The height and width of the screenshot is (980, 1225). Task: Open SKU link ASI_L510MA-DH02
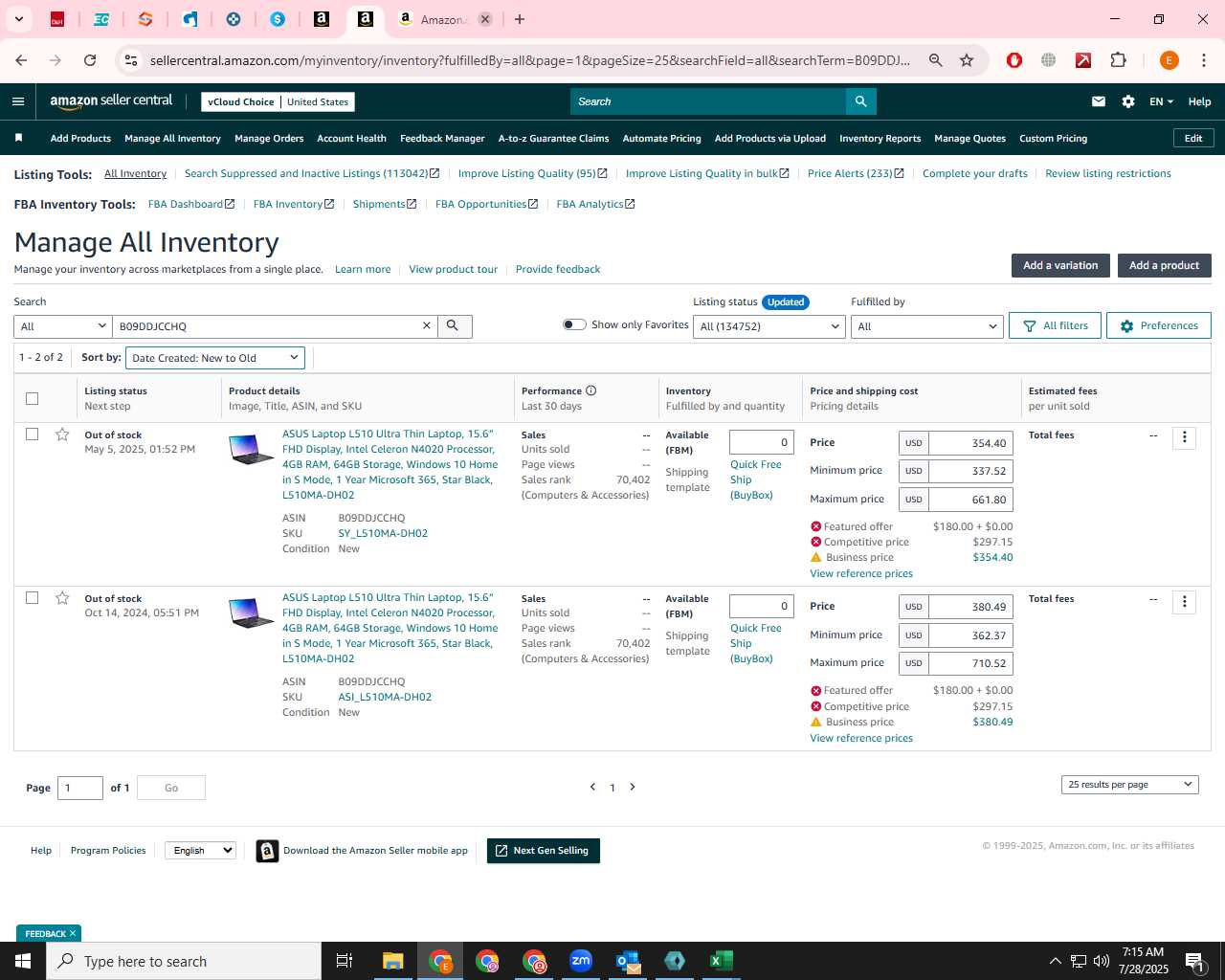(385, 698)
